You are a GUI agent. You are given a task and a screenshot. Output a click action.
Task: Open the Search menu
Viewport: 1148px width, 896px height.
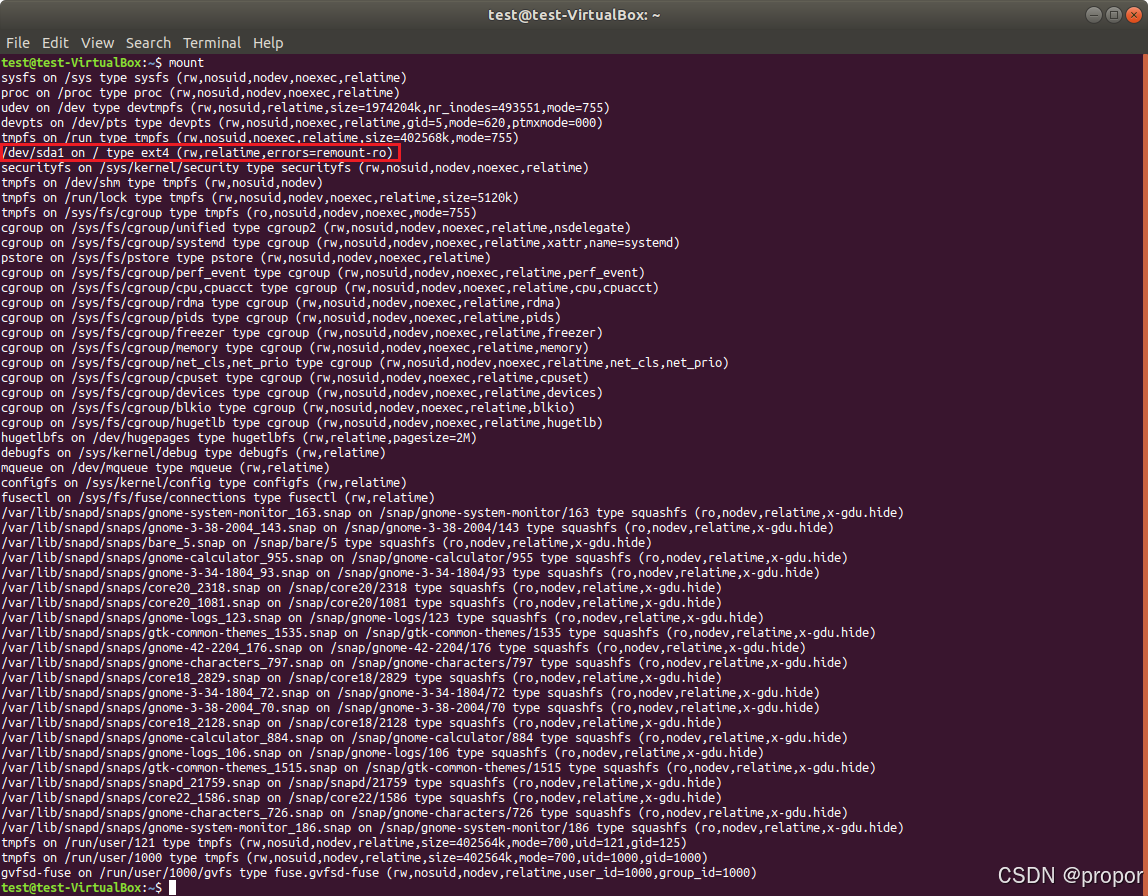[148, 43]
